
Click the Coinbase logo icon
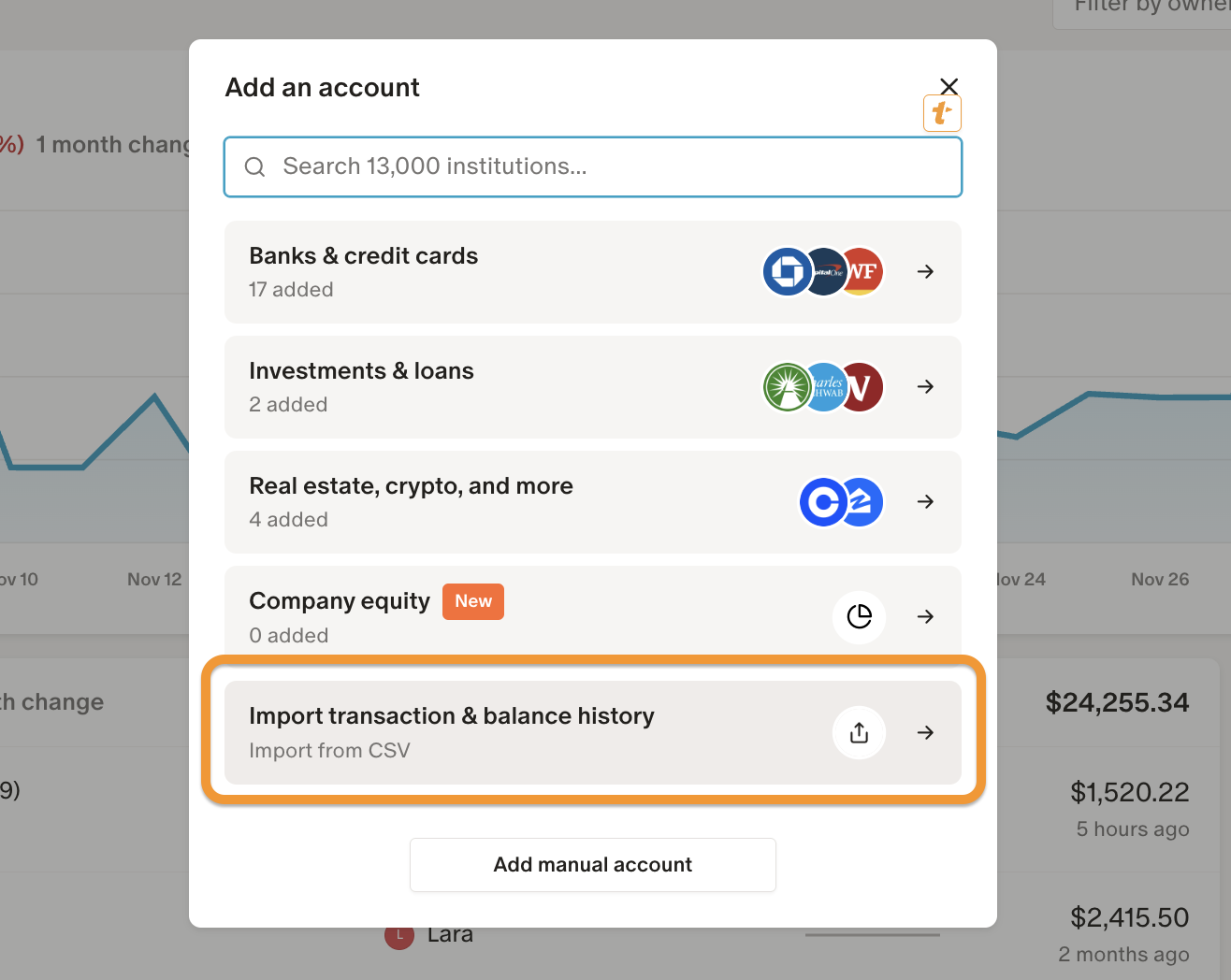pyautogui.click(x=822, y=502)
